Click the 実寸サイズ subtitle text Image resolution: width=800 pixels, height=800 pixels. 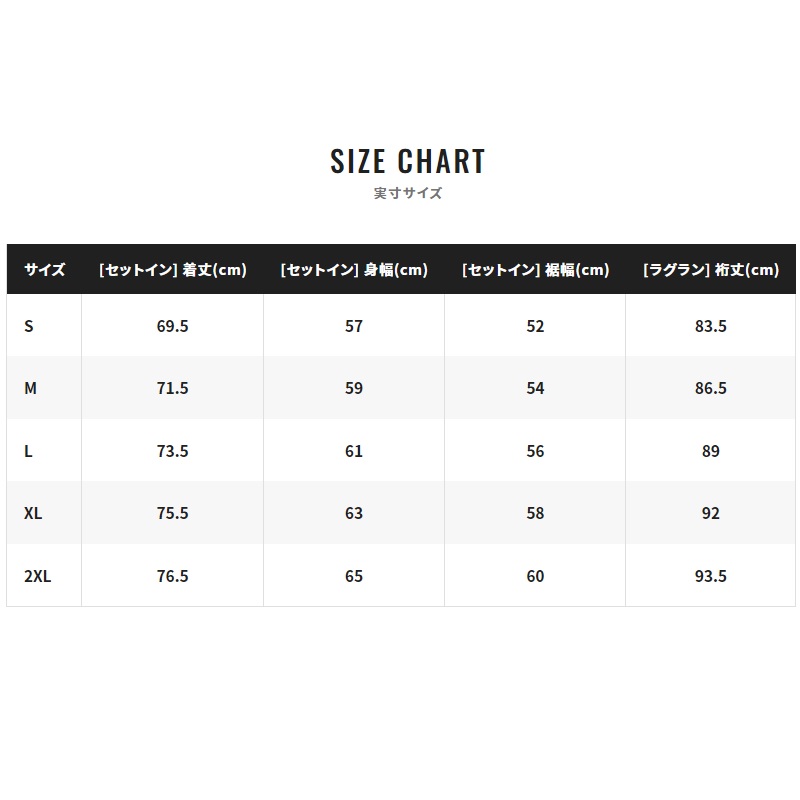click(407, 193)
